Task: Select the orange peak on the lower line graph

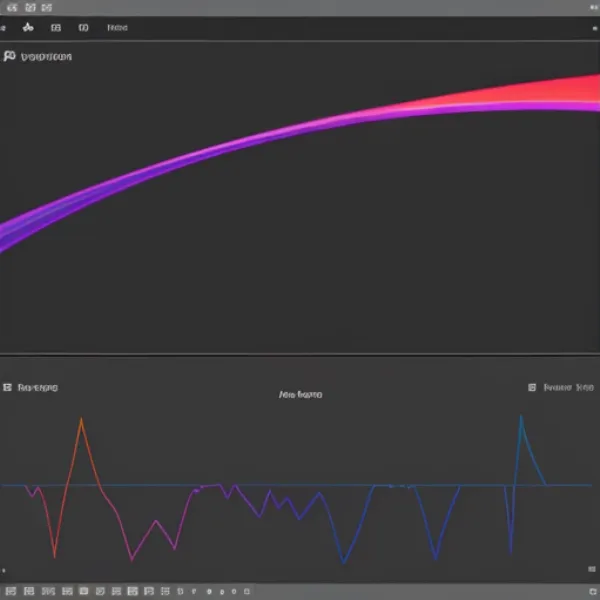Action: [x=81, y=419]
